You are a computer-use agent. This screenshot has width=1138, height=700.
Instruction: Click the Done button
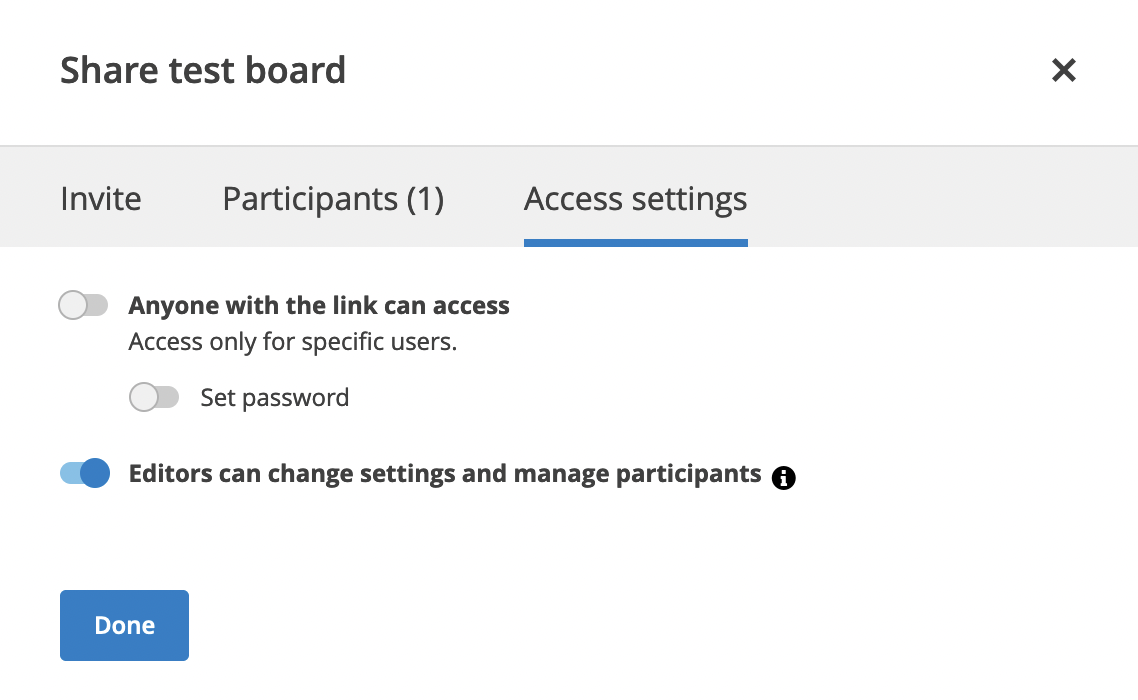pos(124,625)
